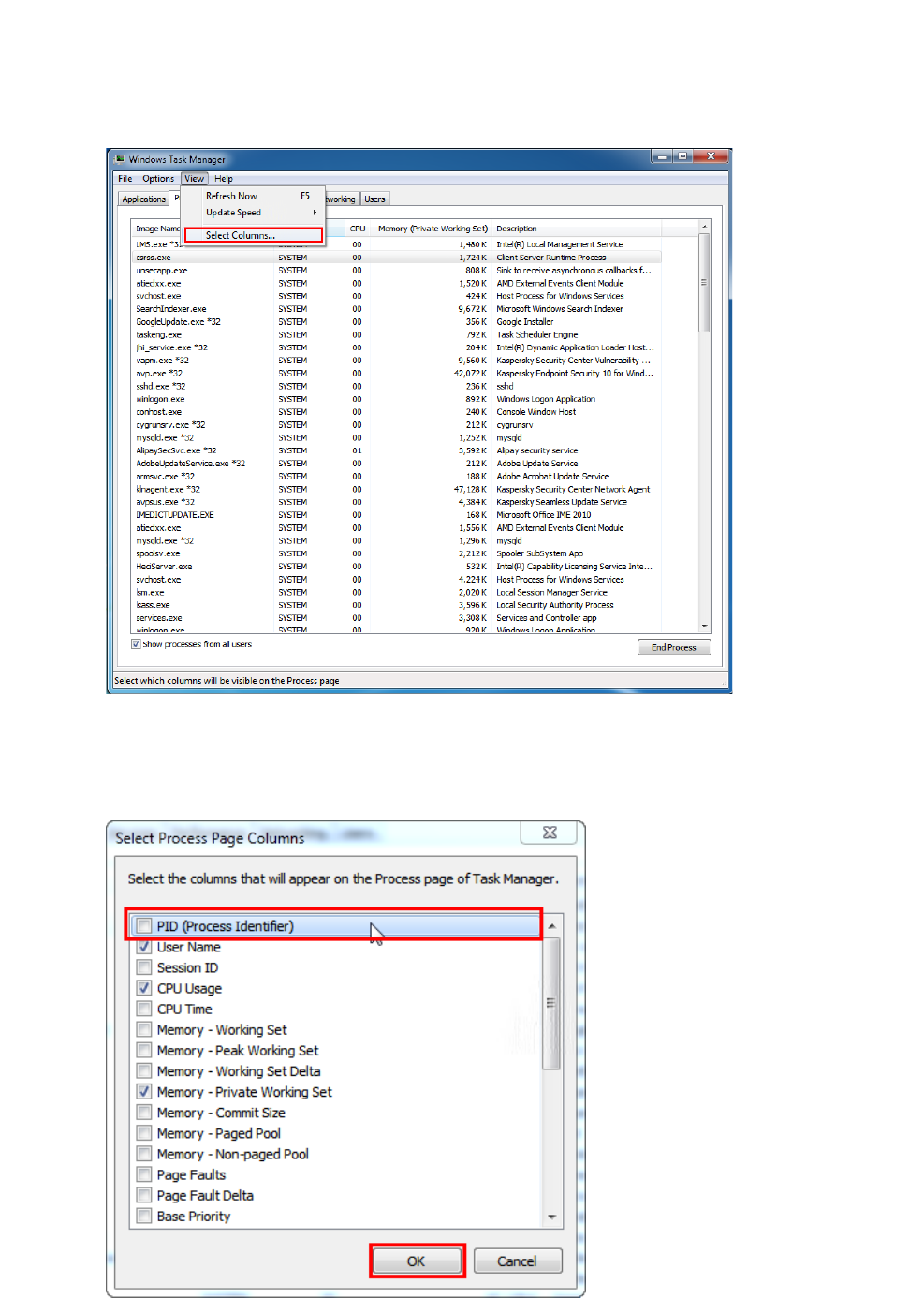The width and height of the screenshot is (924, 1298).
Task: Choose Select Columns... menu entry
Action: (x=253, y=235)
